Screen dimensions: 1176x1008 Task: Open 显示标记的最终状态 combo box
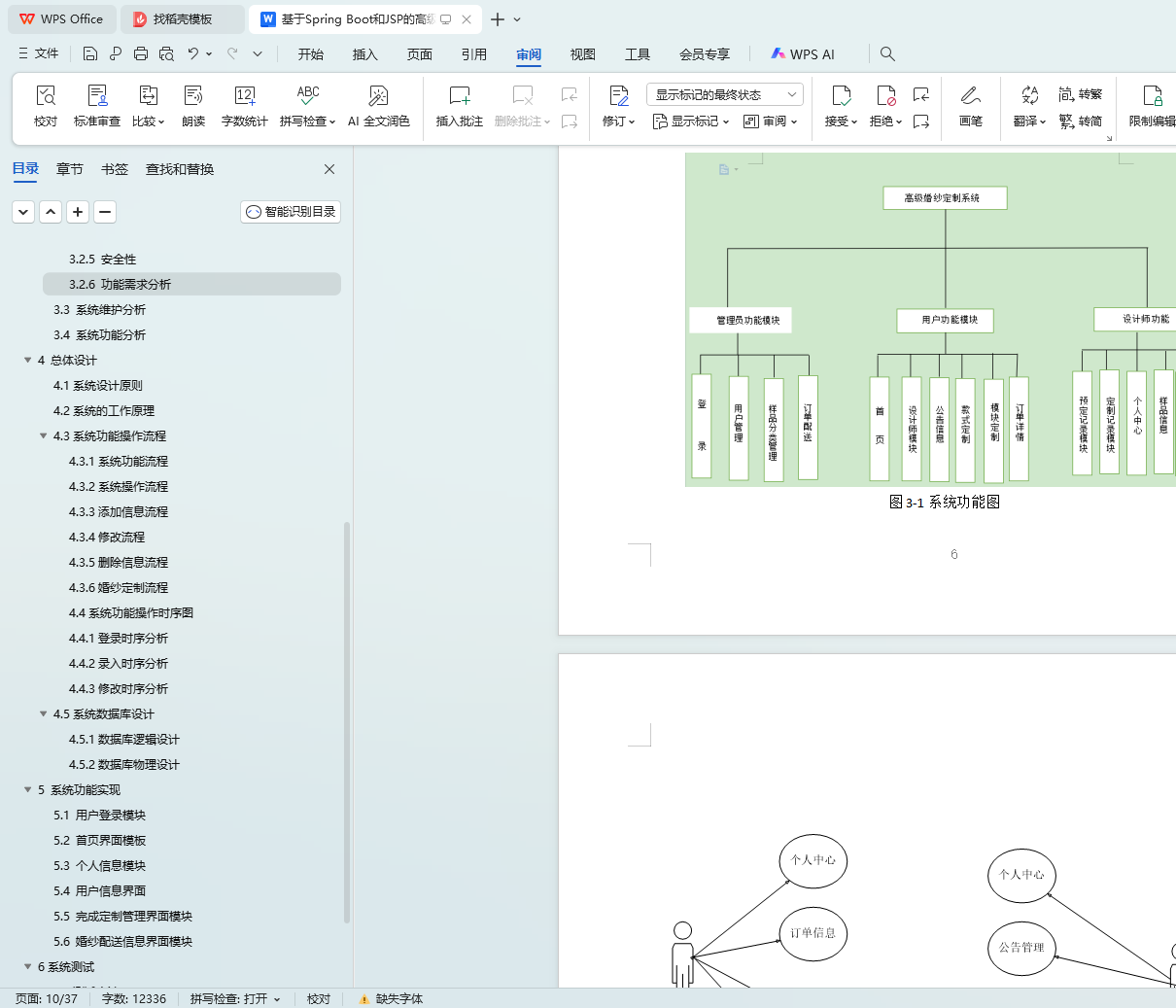725,94
